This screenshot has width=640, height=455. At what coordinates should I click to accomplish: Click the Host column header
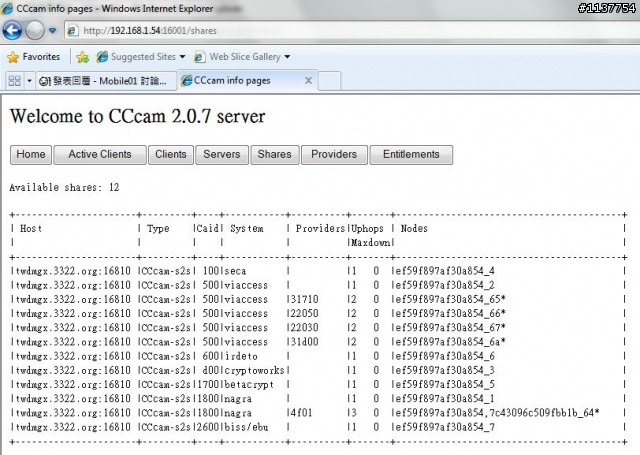(x=31, y=229)
